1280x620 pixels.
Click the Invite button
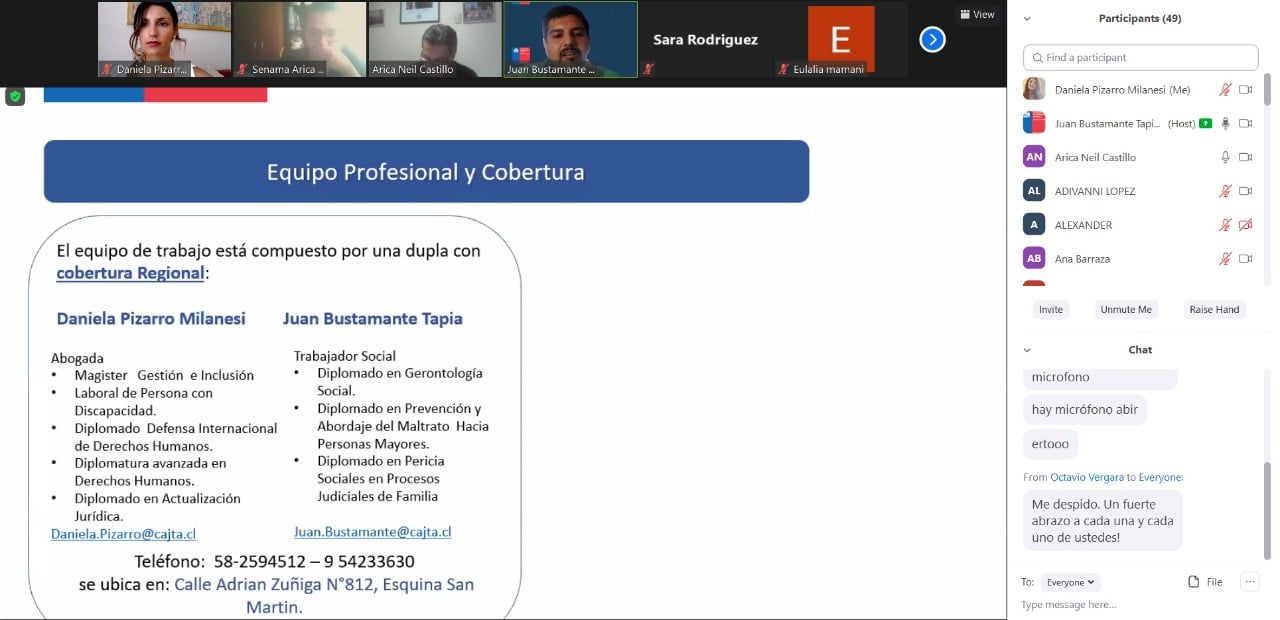1050,310
